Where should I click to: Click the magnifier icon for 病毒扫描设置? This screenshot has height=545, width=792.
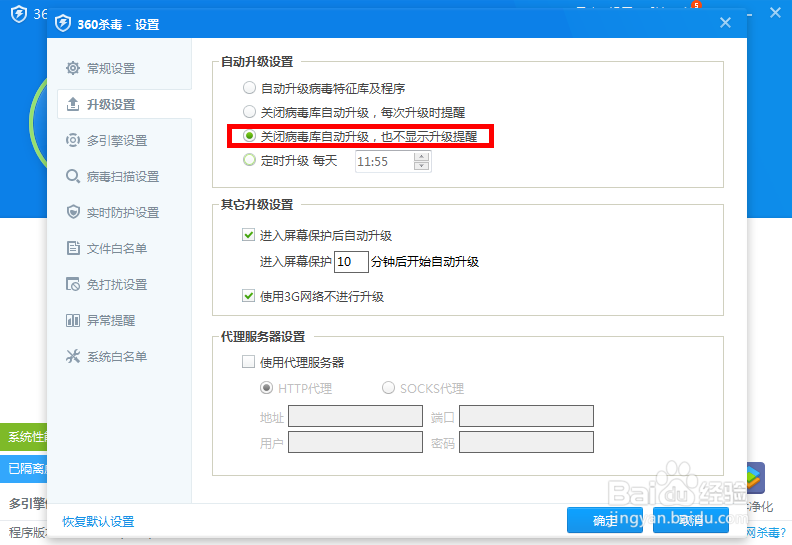pyautogui.click(x=73, y=176)
